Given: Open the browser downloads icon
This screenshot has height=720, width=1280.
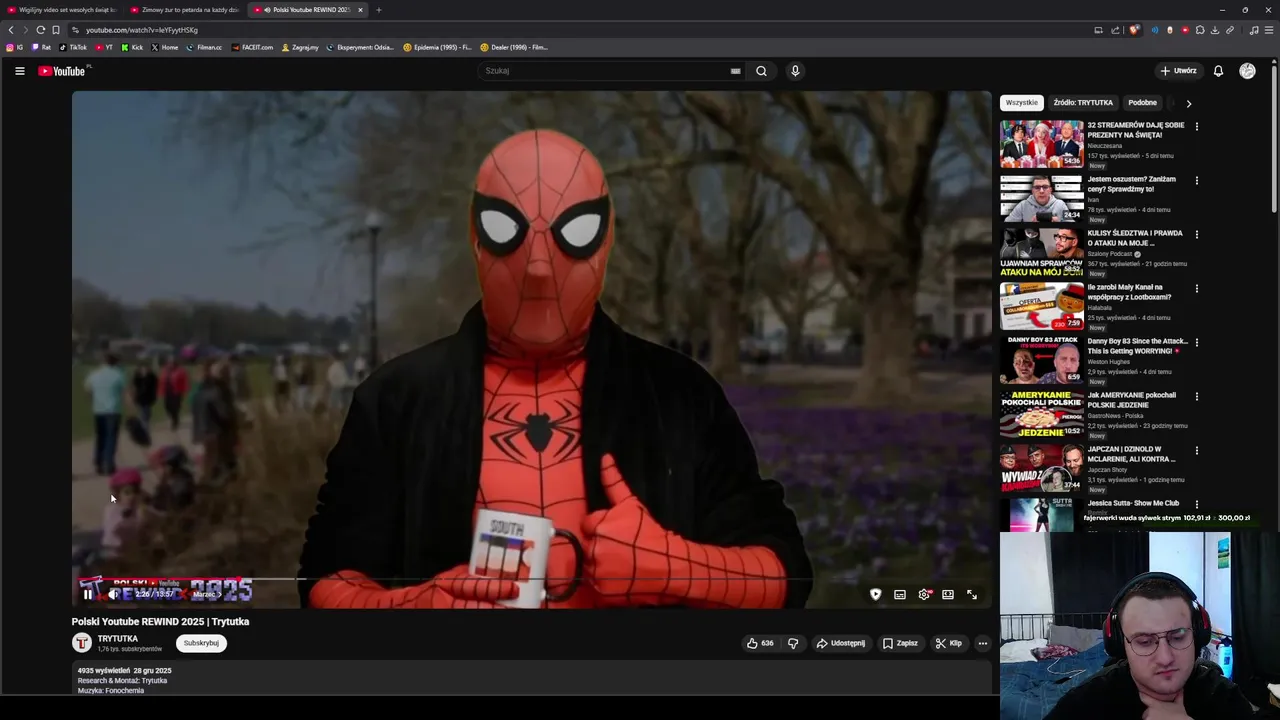Looking at the screenshot, I should click(1215, 30).
